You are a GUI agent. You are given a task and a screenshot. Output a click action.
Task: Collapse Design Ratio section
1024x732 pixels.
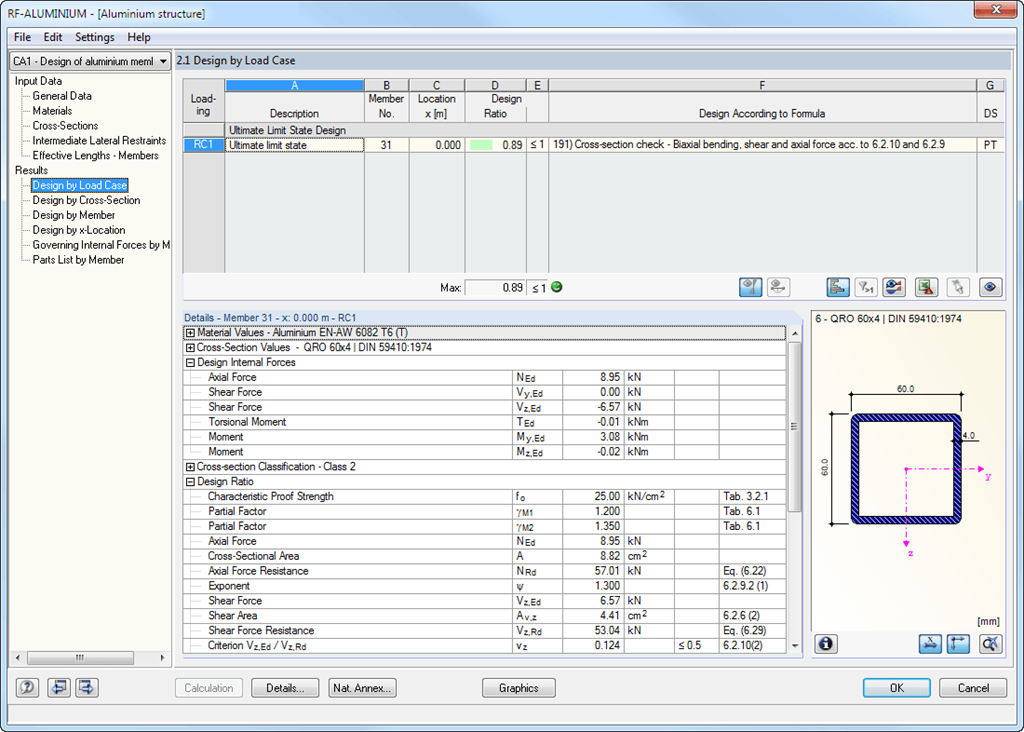point(190,482)
